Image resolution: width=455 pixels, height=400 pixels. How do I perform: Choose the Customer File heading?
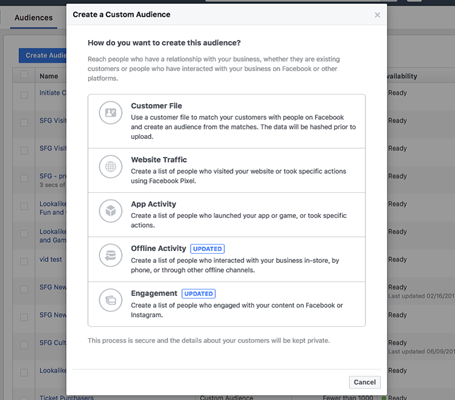(156, 106)
